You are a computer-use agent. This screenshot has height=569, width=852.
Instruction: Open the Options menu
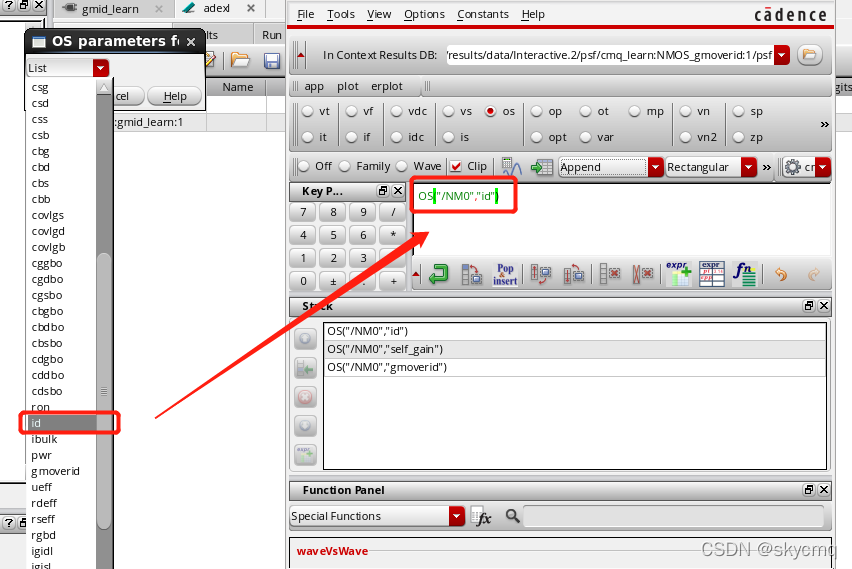[424, 14]
